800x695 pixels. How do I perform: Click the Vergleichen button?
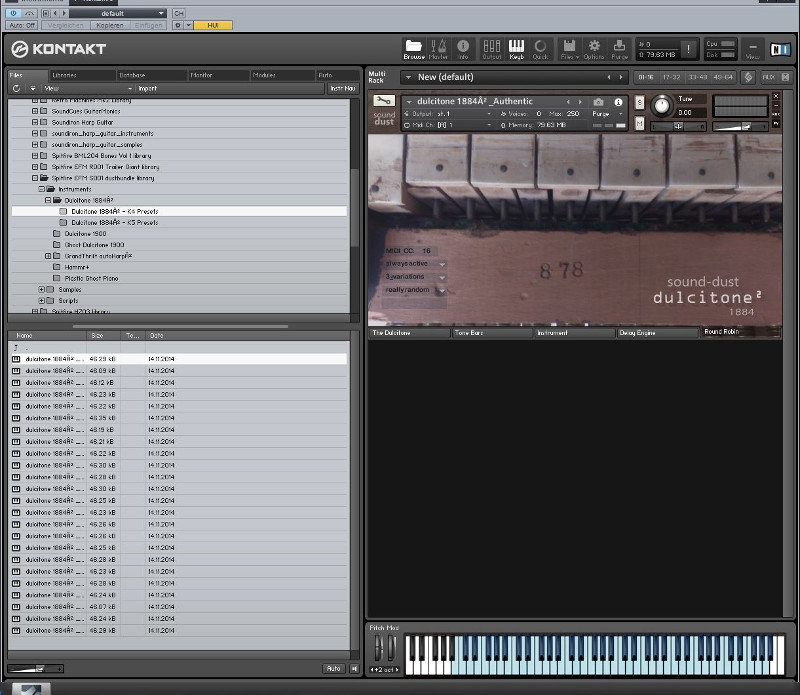(65, 25)
